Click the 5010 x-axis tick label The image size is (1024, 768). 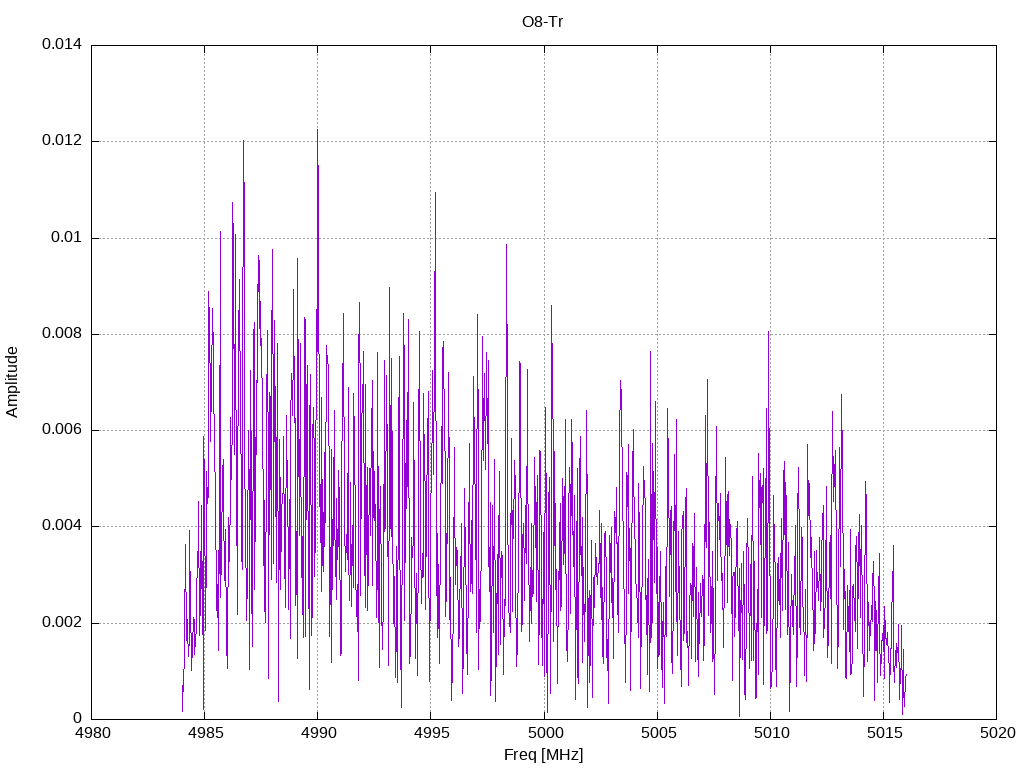tap(771, 733)
